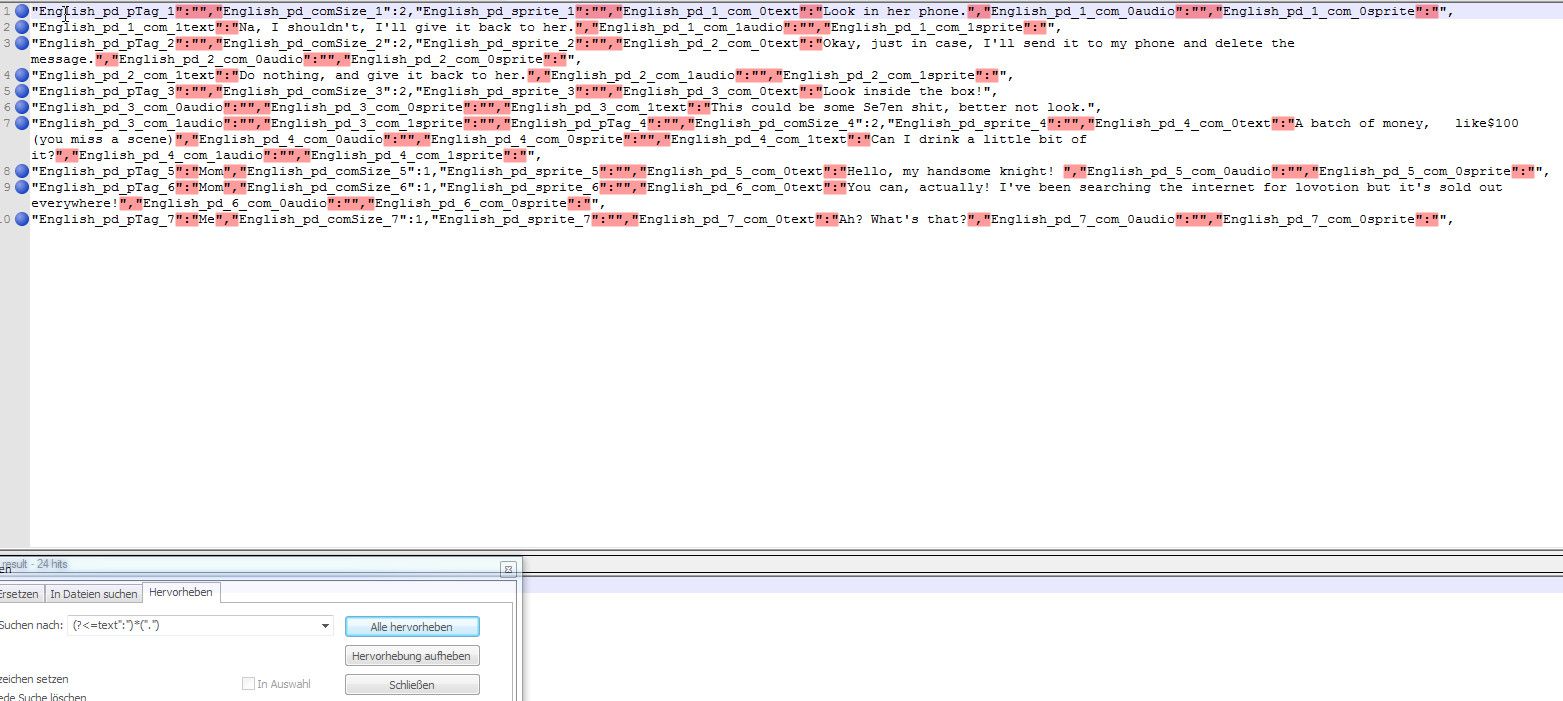The image size is (1563, 701).
Task: Click the 'result - 24 hits' panel title
Action: tap(35, 564)
